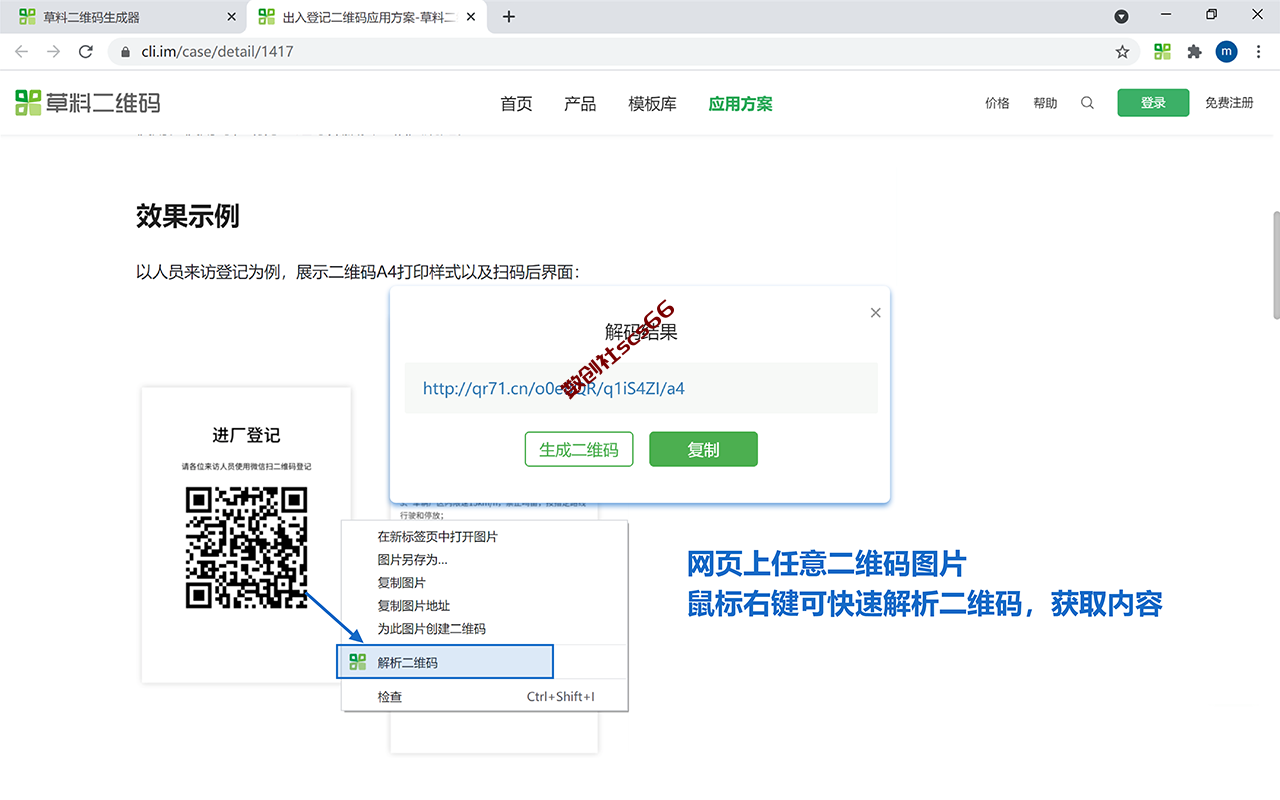Click the 免费注册 link
Screen dimensions: 1280x800
pos(1229,103)
